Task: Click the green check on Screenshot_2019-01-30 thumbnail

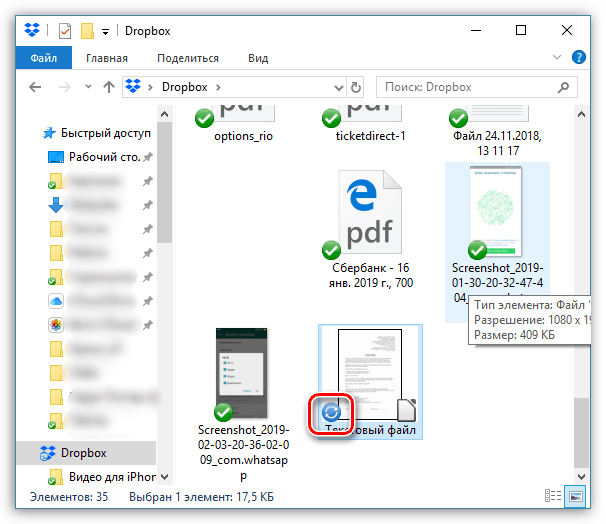Action: tap(477, 250)
